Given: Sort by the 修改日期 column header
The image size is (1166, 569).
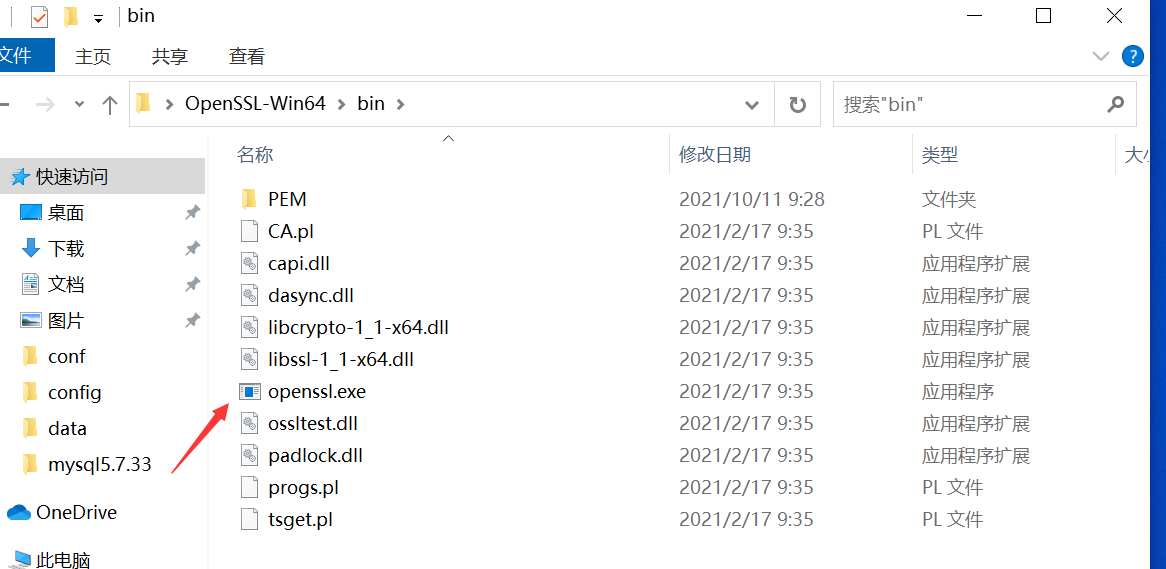Looking at the screenshot, I should tap(715, 155).
